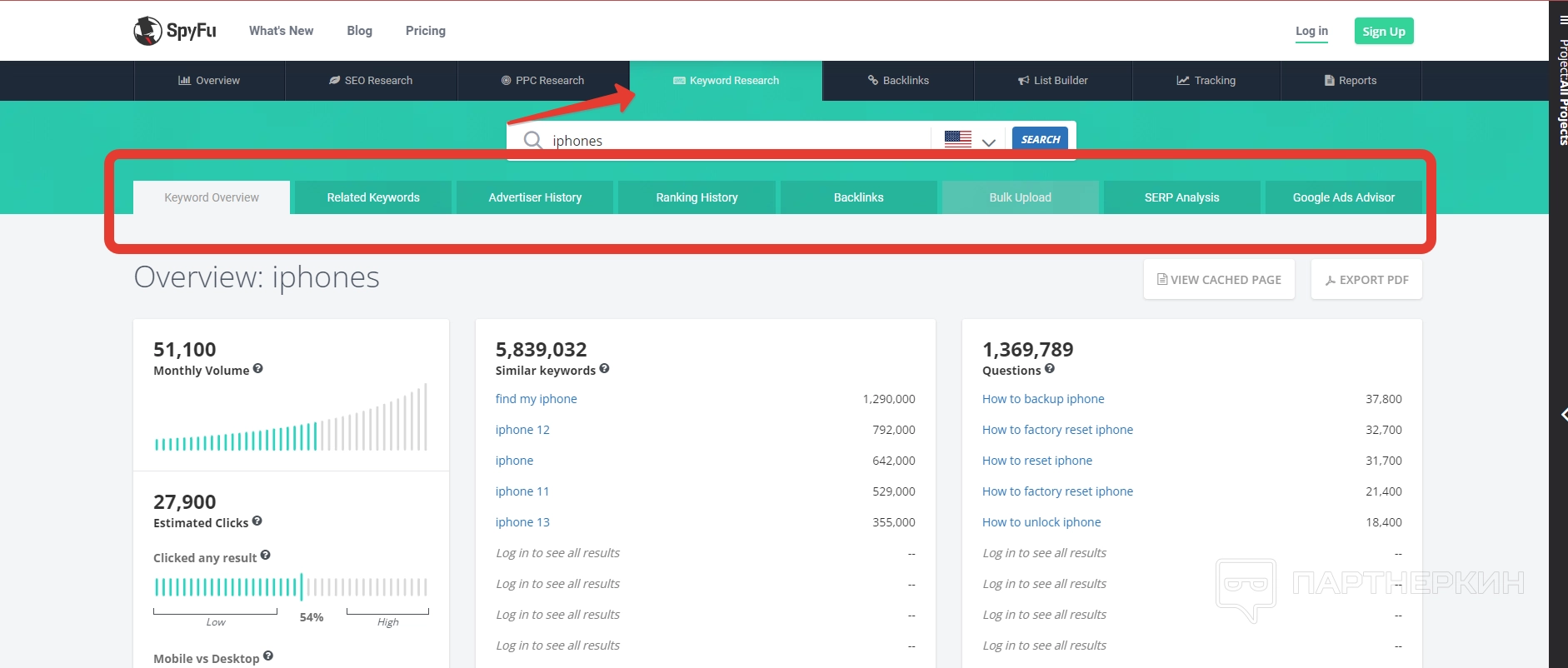Click the help icon beside Mobile vs Desktop

(x=268, y=656)
